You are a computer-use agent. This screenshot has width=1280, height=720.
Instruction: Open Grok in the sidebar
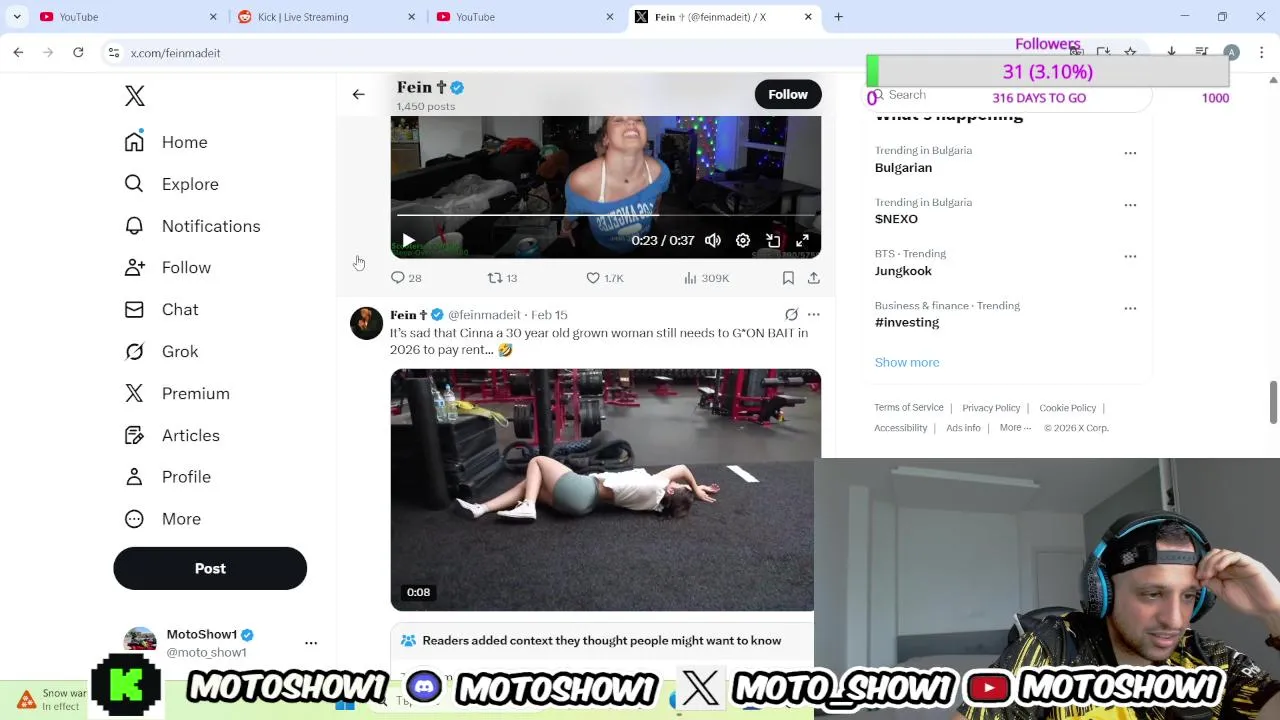tap(161, 352)
